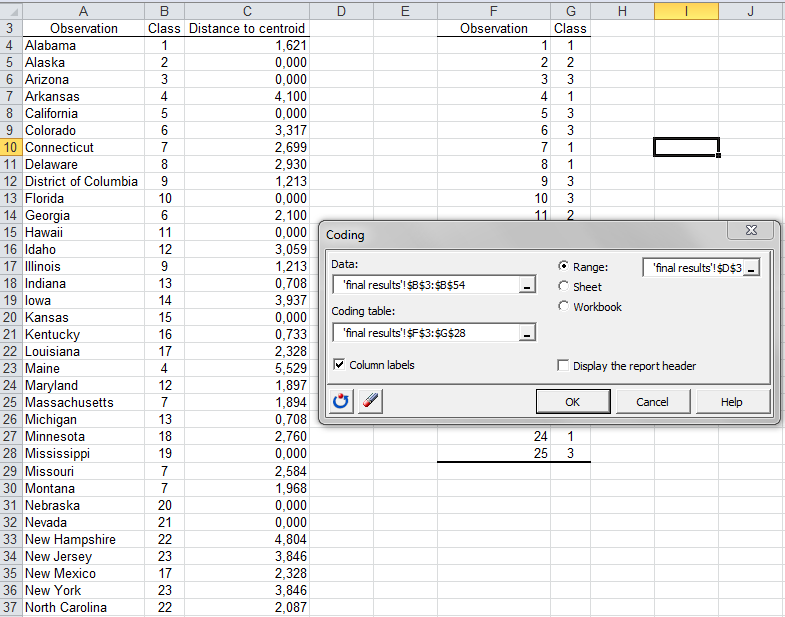The width and height of the screenshot is (785, 617).
Task: Select the Sheet radio option
Action: [563, 286]
